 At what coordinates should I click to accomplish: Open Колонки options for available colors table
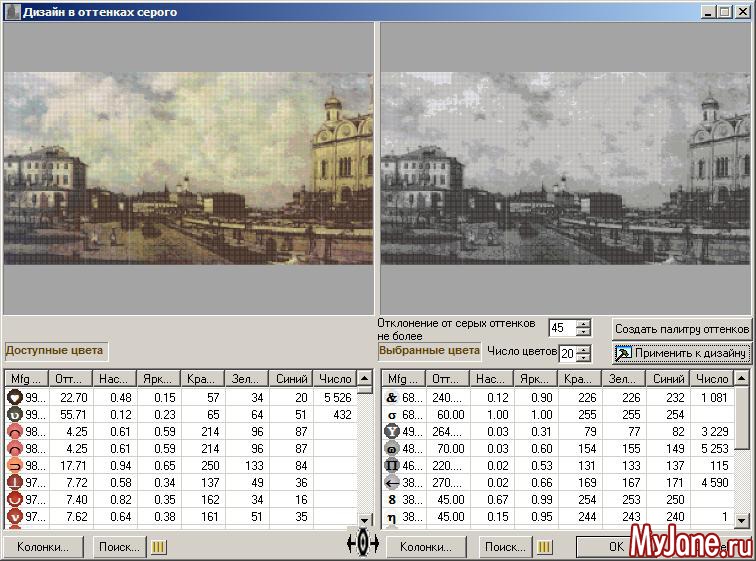click(x=44, y=547)
